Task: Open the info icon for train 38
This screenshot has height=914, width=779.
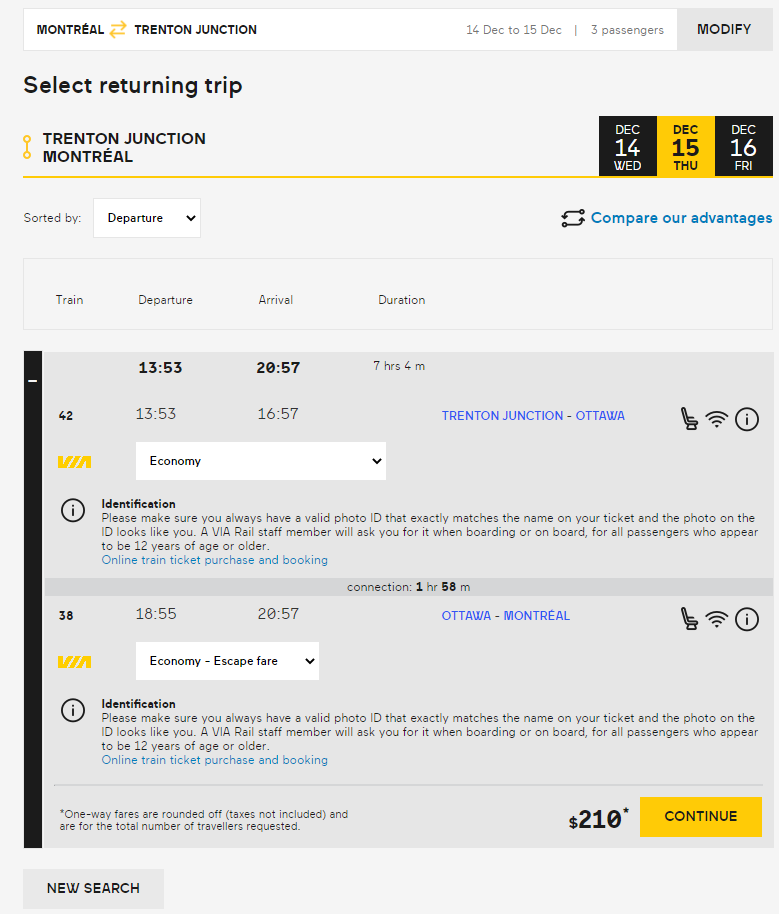Action: click(x=747, y=620)
